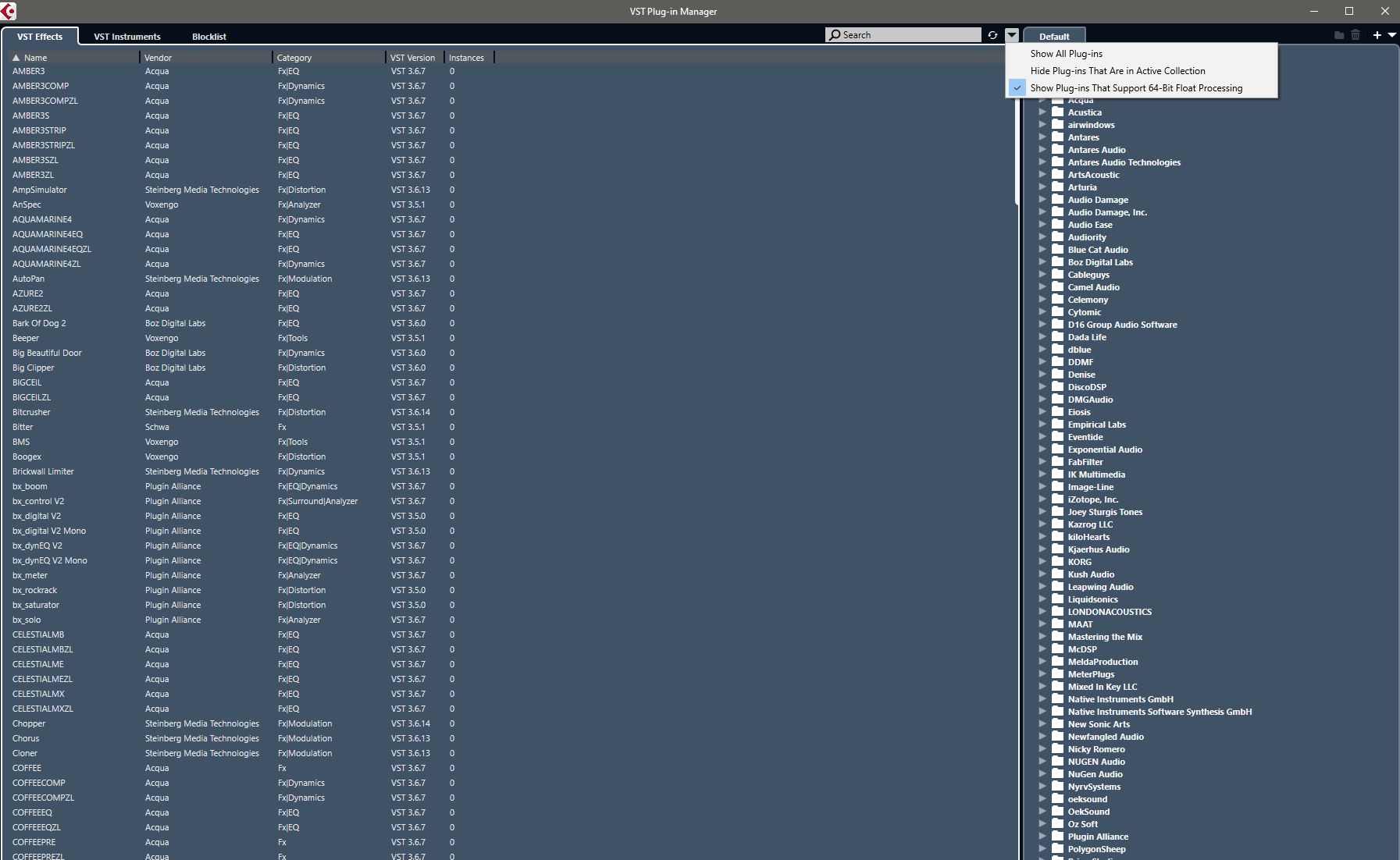Sort list by Category column header
The width and height of the screenshot is (1400, 860).
coord(329,58)
